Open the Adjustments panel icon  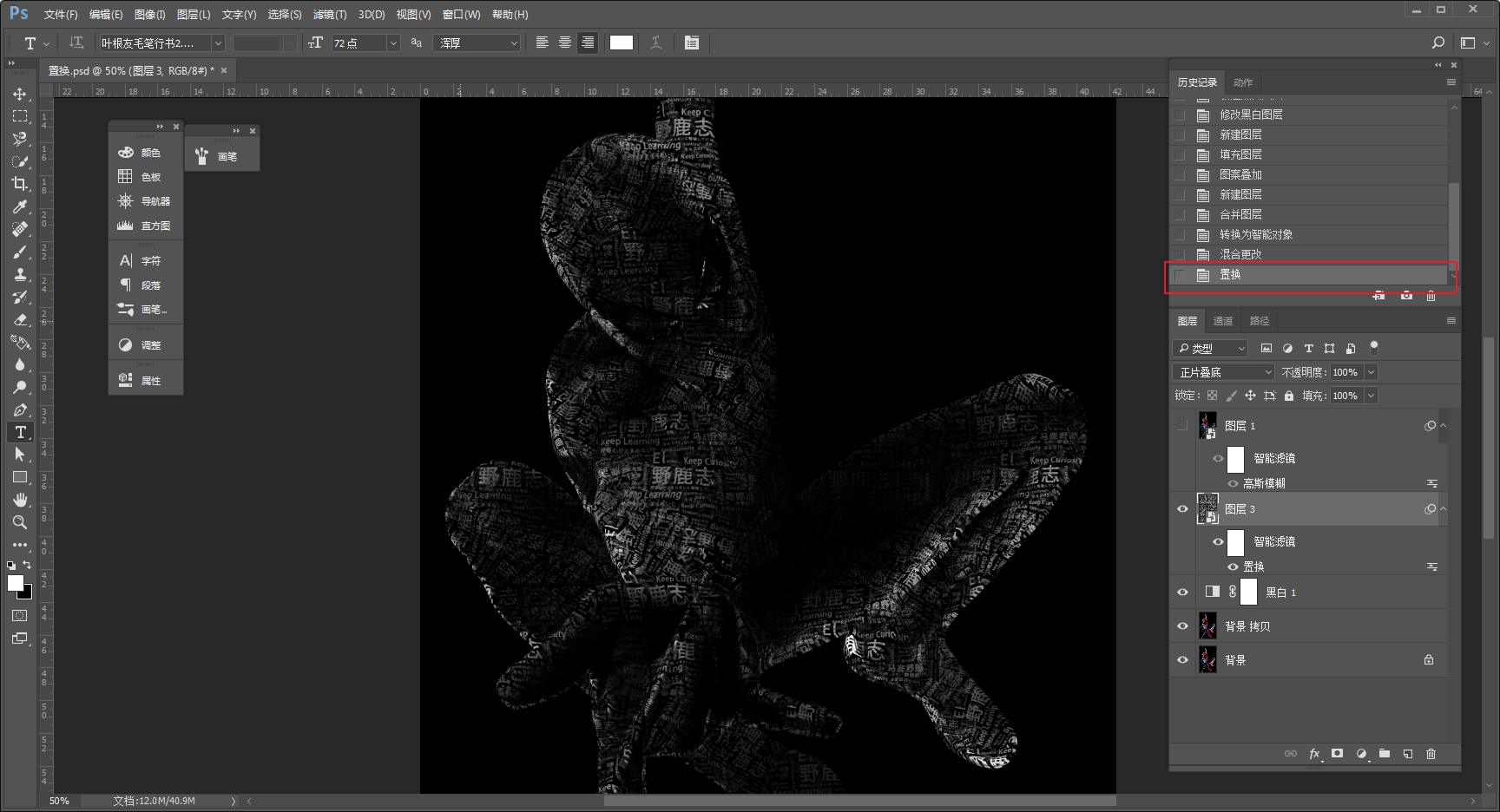[125, 344]
